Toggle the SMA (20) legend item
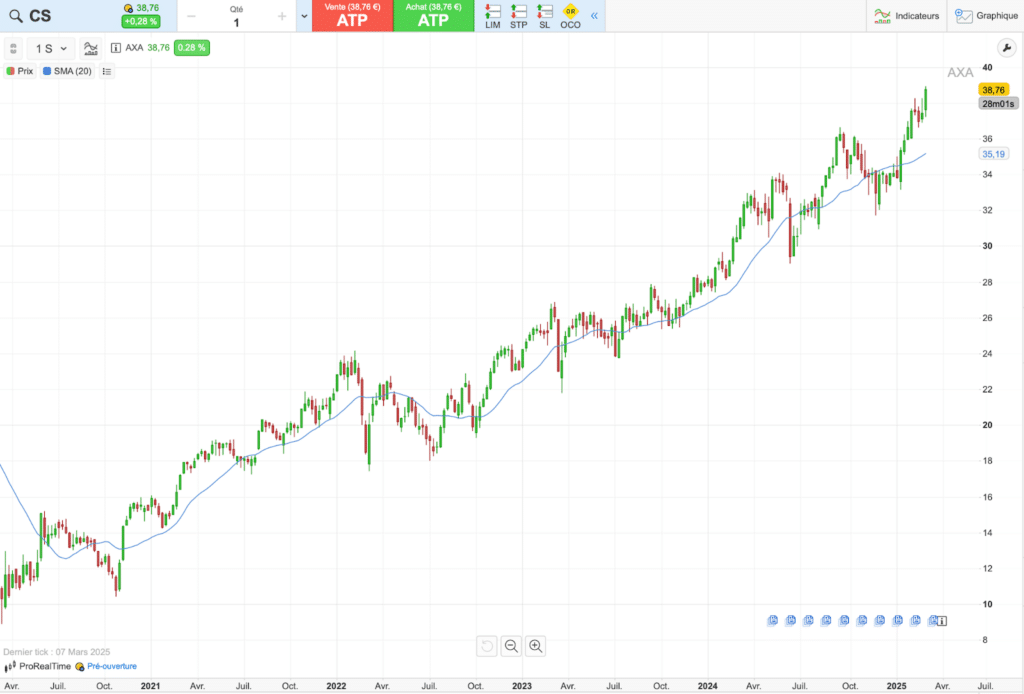 [67, 71]
